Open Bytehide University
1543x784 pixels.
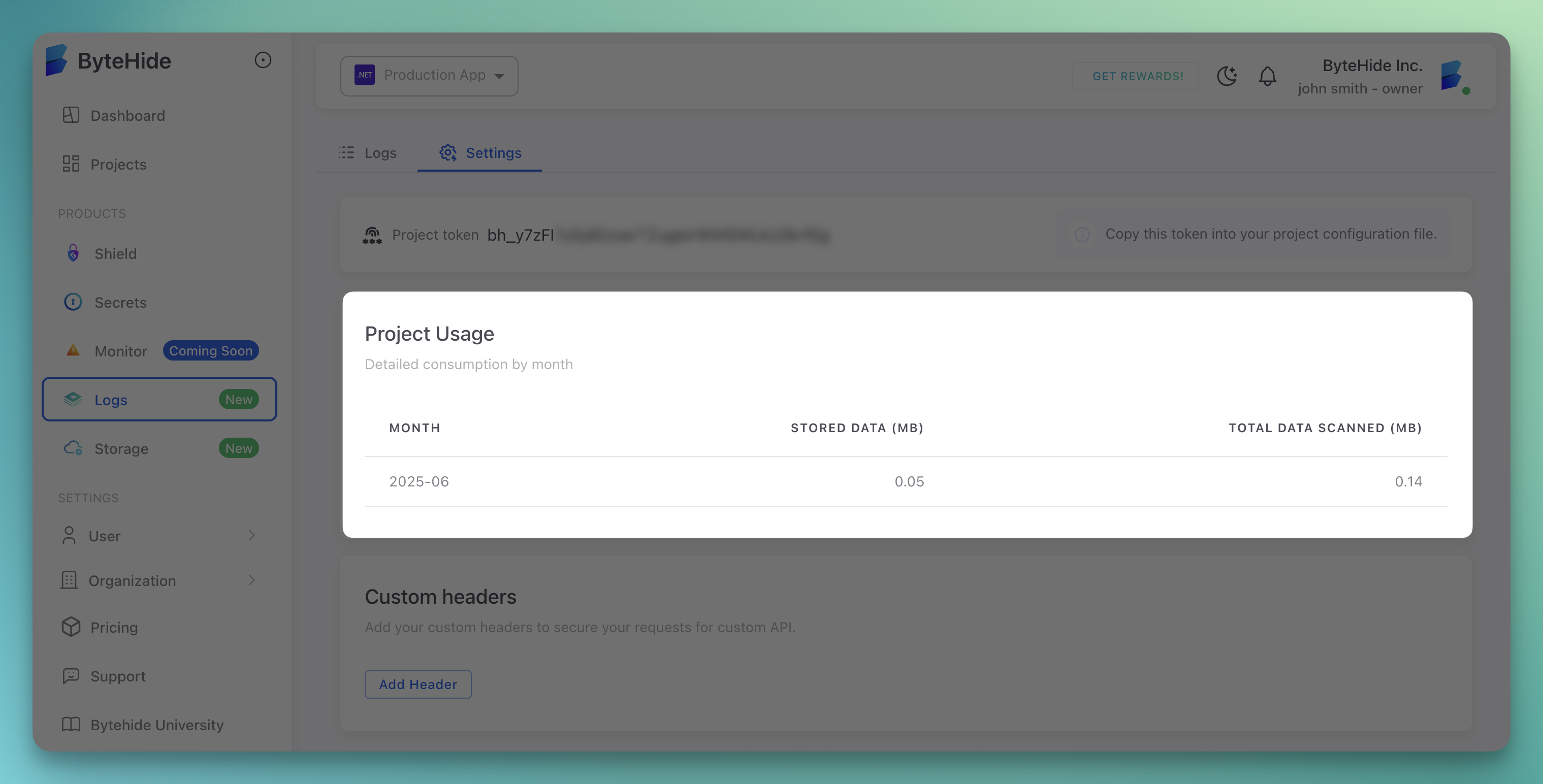pyautogui.click(x=156, y=725)
